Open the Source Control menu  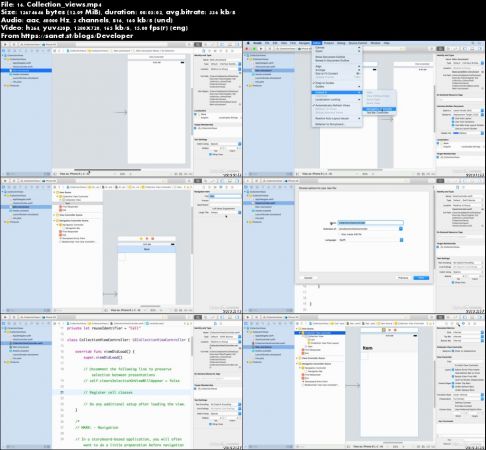click(357, 43)
